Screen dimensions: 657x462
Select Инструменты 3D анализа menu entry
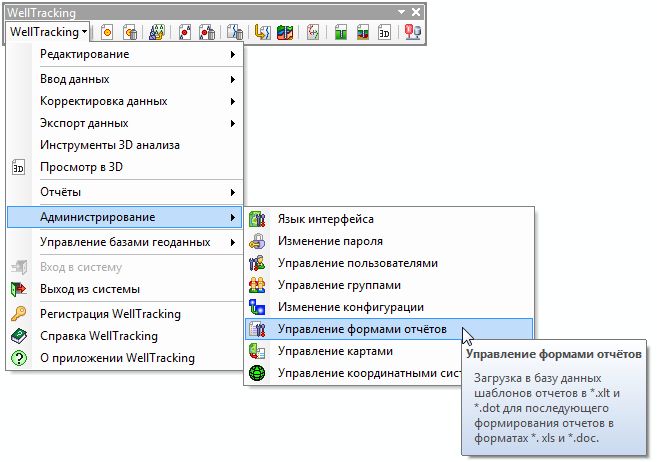click(110, 145)
